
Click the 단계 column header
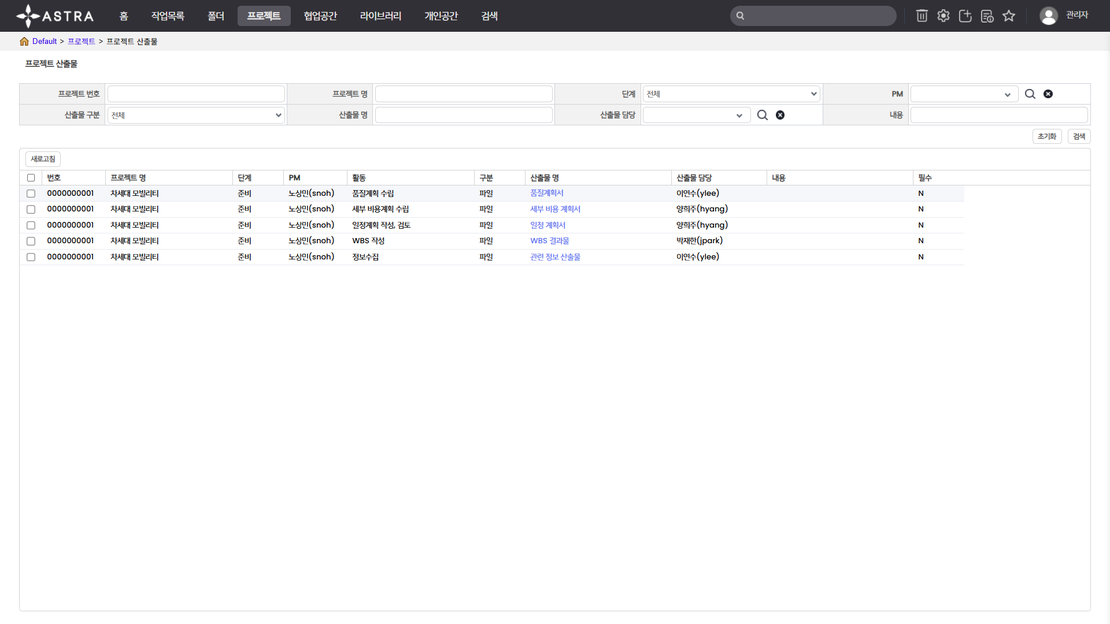[244, 178]
